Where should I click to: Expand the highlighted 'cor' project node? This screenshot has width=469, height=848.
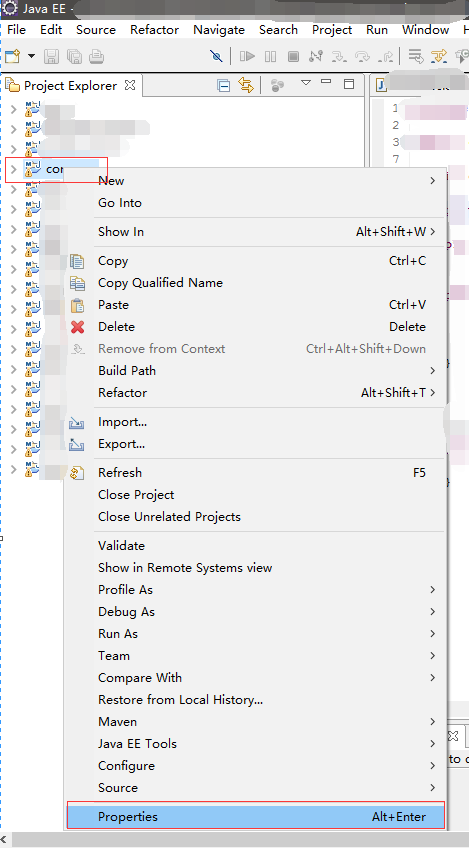point(14,169)
